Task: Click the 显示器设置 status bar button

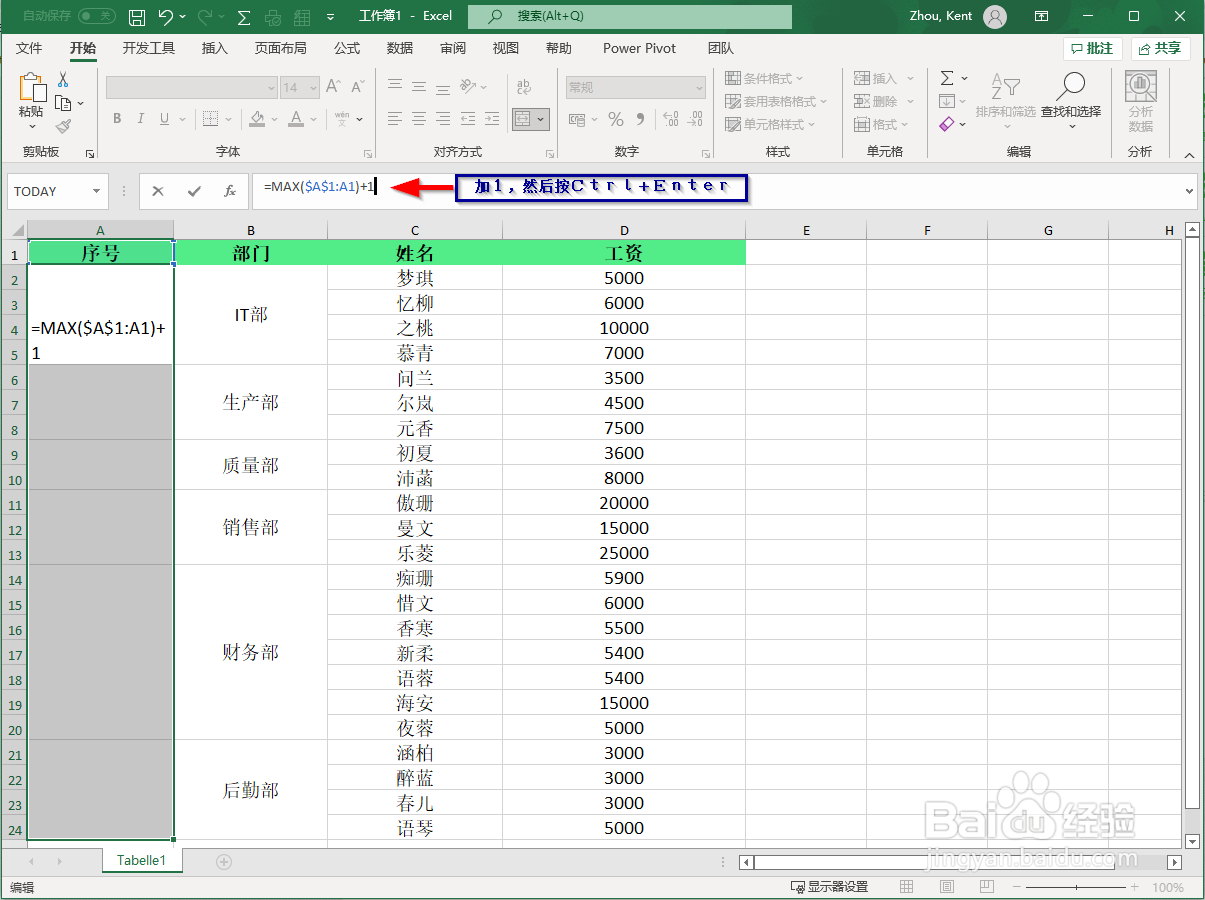Action: (x=829, y=887)
